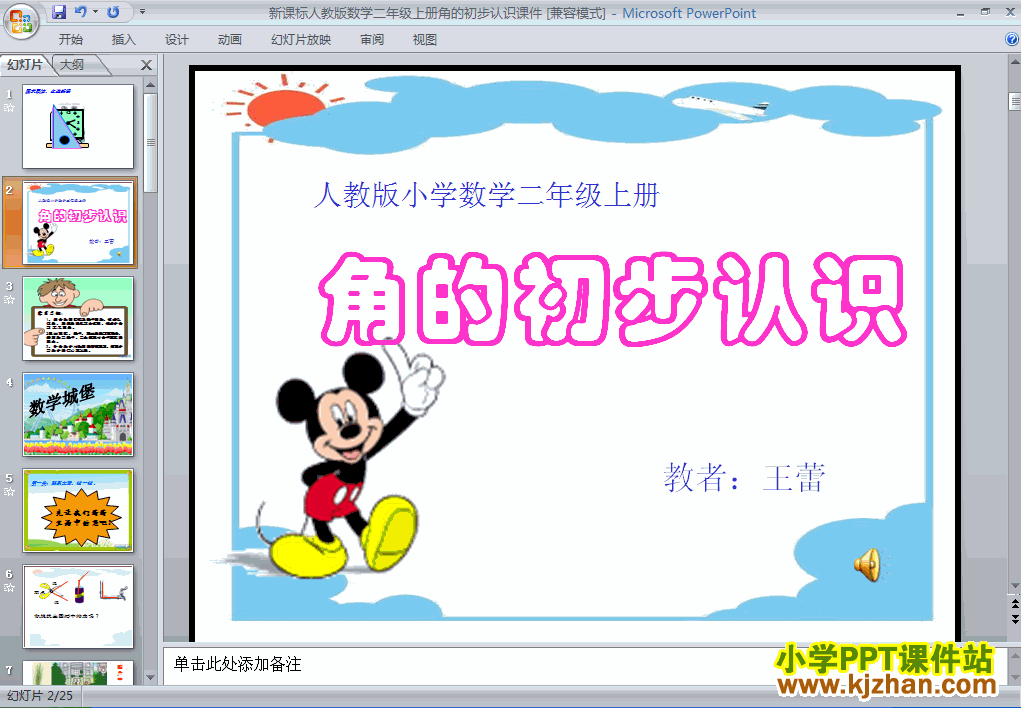1021x708 pixels.
Task: Click the thumbnail pane scrollbar thumb
Action: [150, 143]
